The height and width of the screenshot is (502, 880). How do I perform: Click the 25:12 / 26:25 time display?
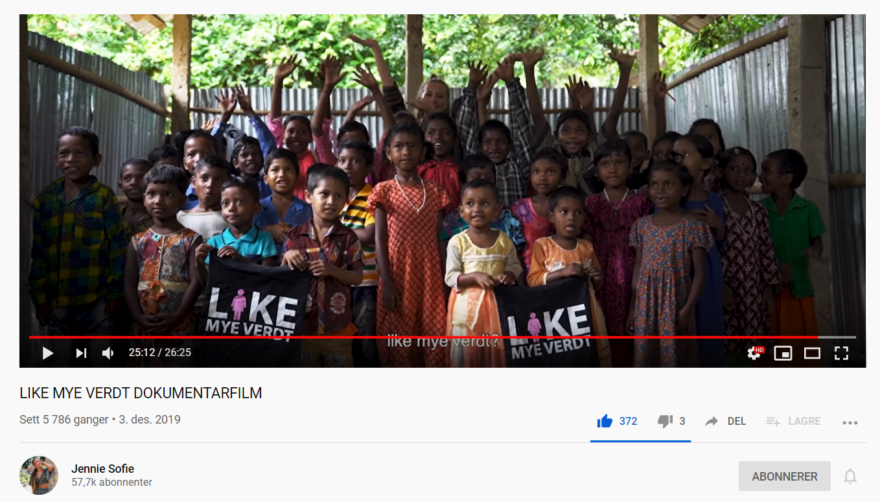point(160,353)
